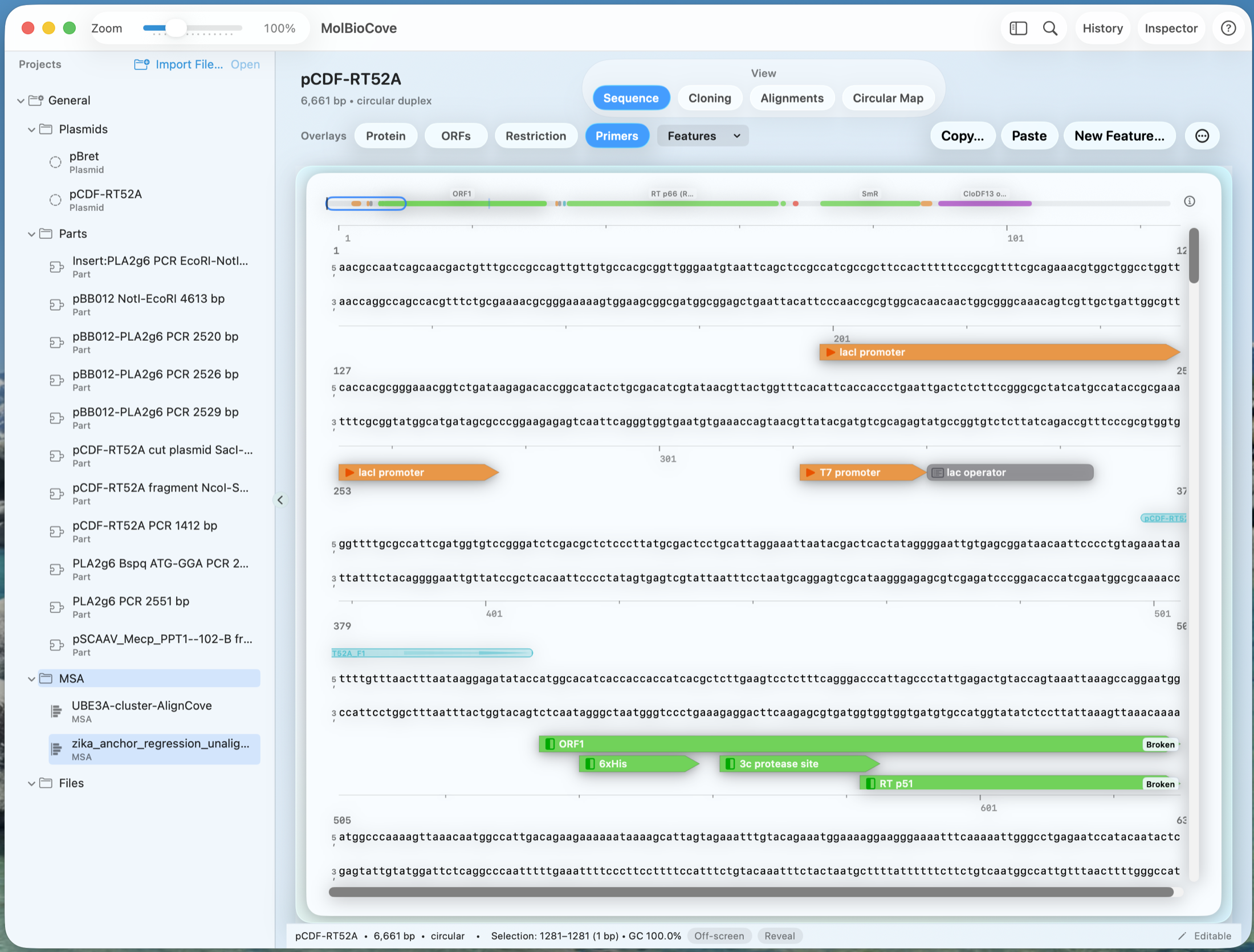Disable the Primers overlay
The width and height of the screenshot is (1254, 952).
click(617, 136)
